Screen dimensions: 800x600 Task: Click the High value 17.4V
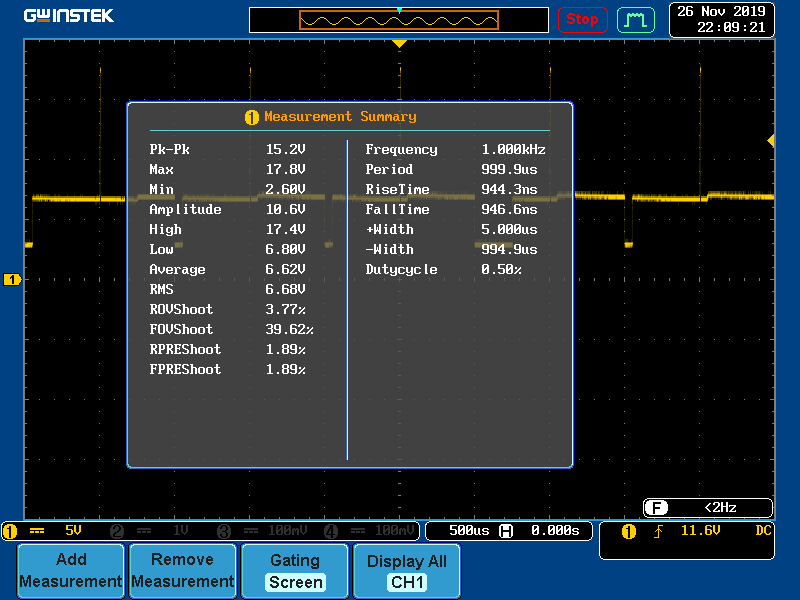click(x=285, y=229)
